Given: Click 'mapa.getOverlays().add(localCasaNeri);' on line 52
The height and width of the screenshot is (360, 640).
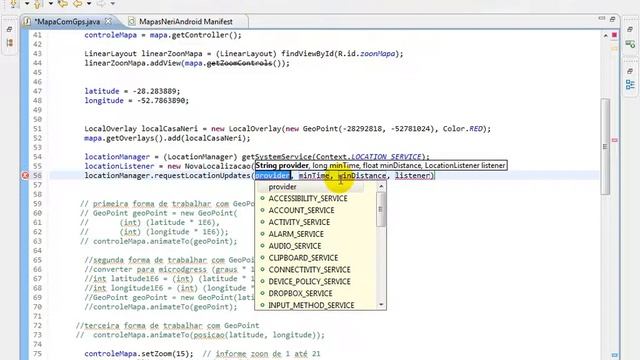Looking at the screenshot, I should click(167, 138).
